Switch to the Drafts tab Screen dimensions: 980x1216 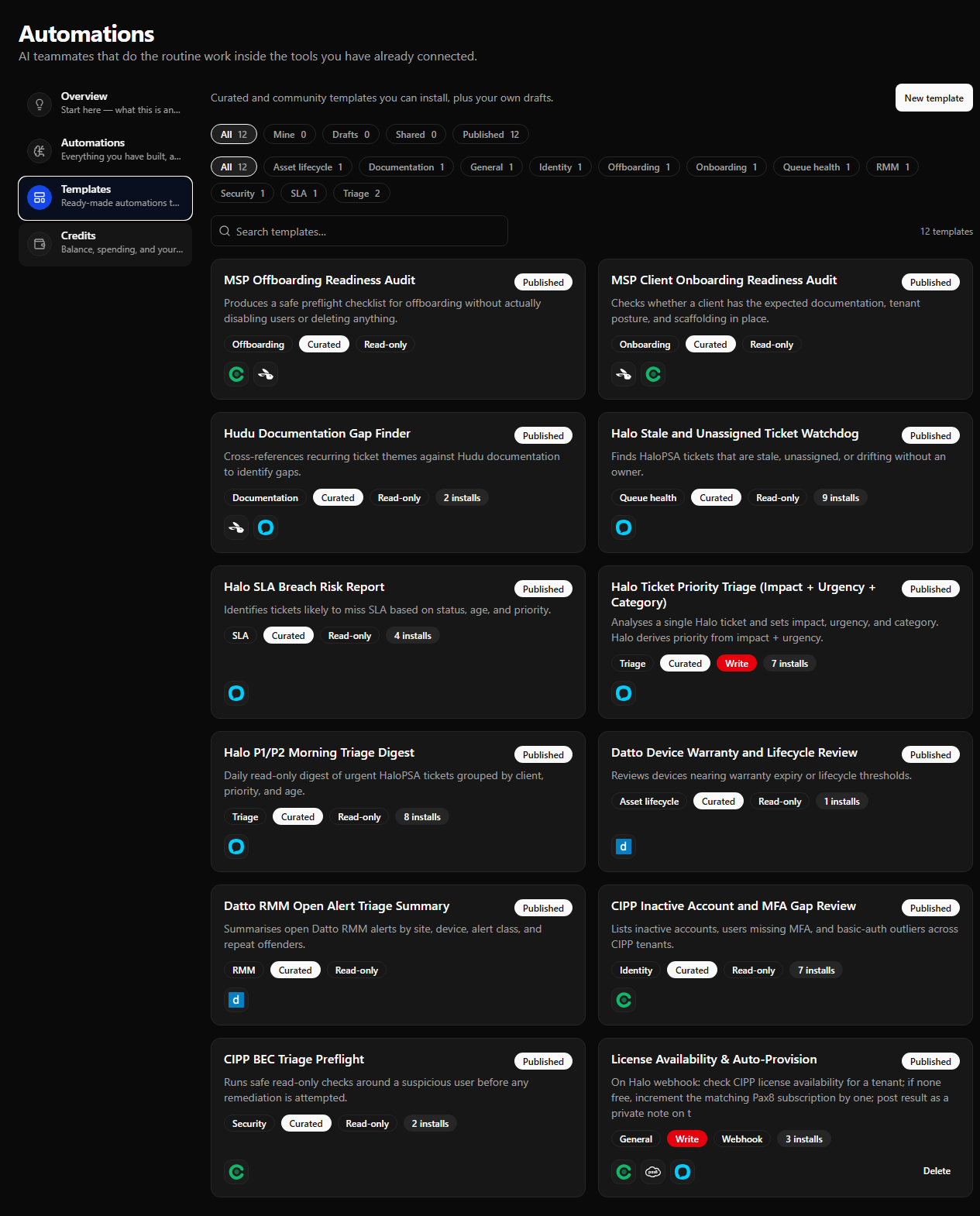coord(351,134)
